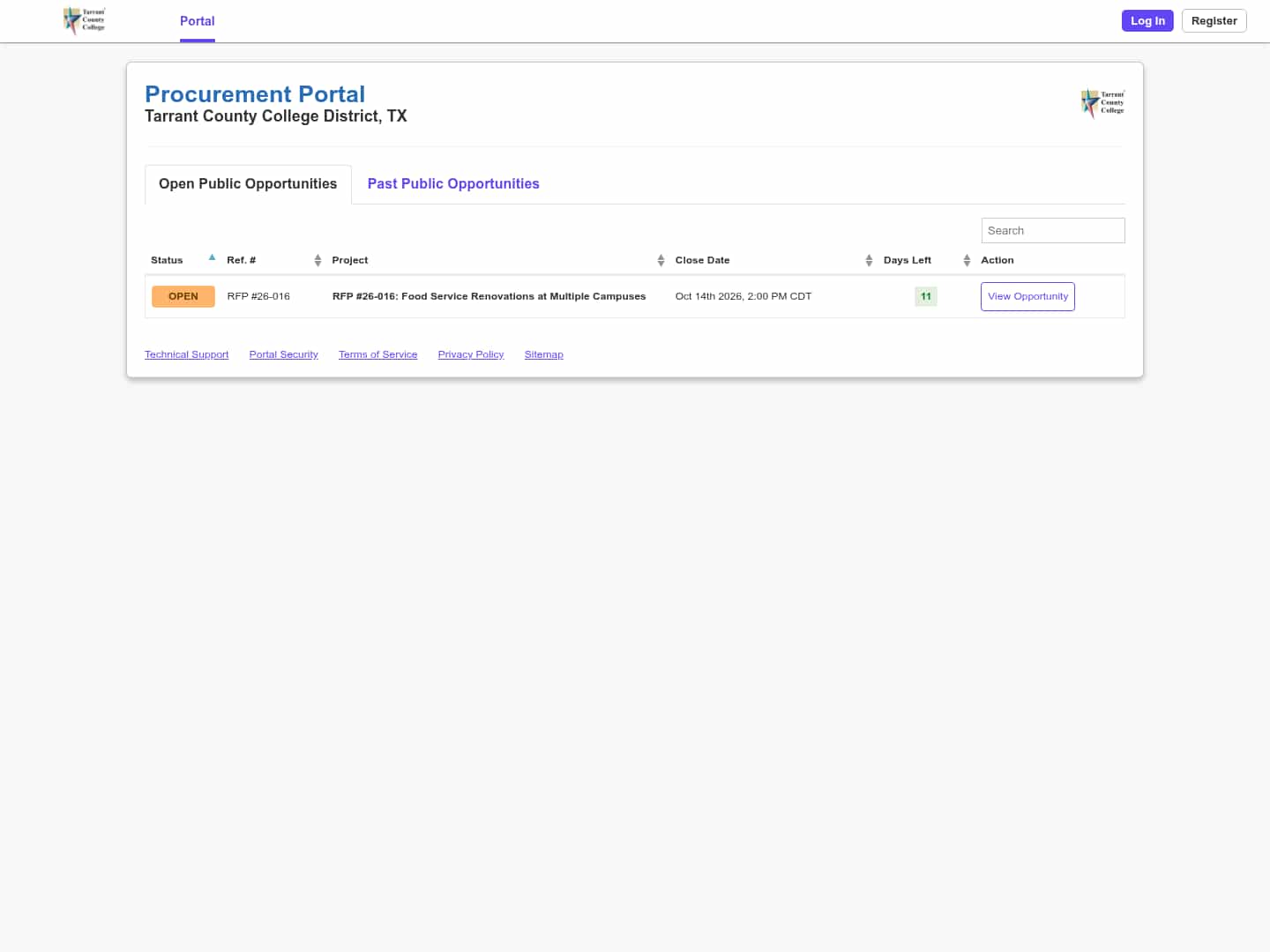
Task: Click 'Tarrant County College District, TX' subtitle
Action: (x=276, y=116)
